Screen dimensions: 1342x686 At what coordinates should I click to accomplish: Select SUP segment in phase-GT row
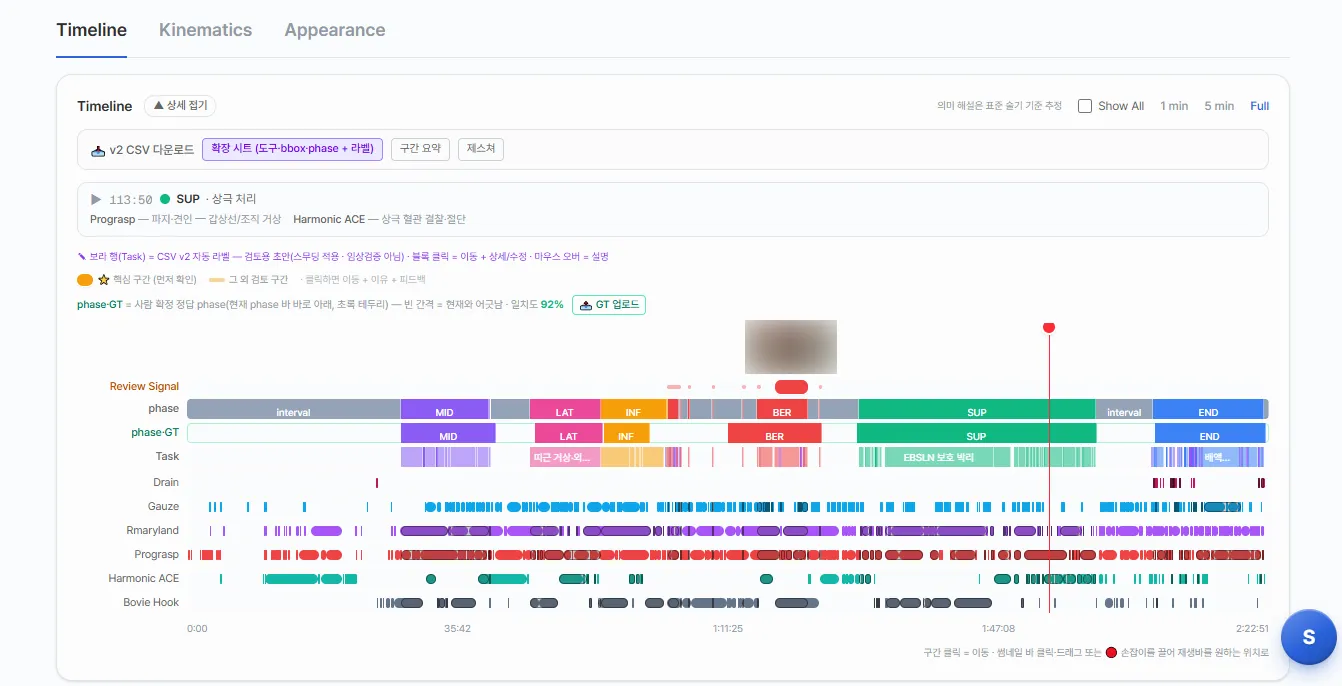click(977, 433)
